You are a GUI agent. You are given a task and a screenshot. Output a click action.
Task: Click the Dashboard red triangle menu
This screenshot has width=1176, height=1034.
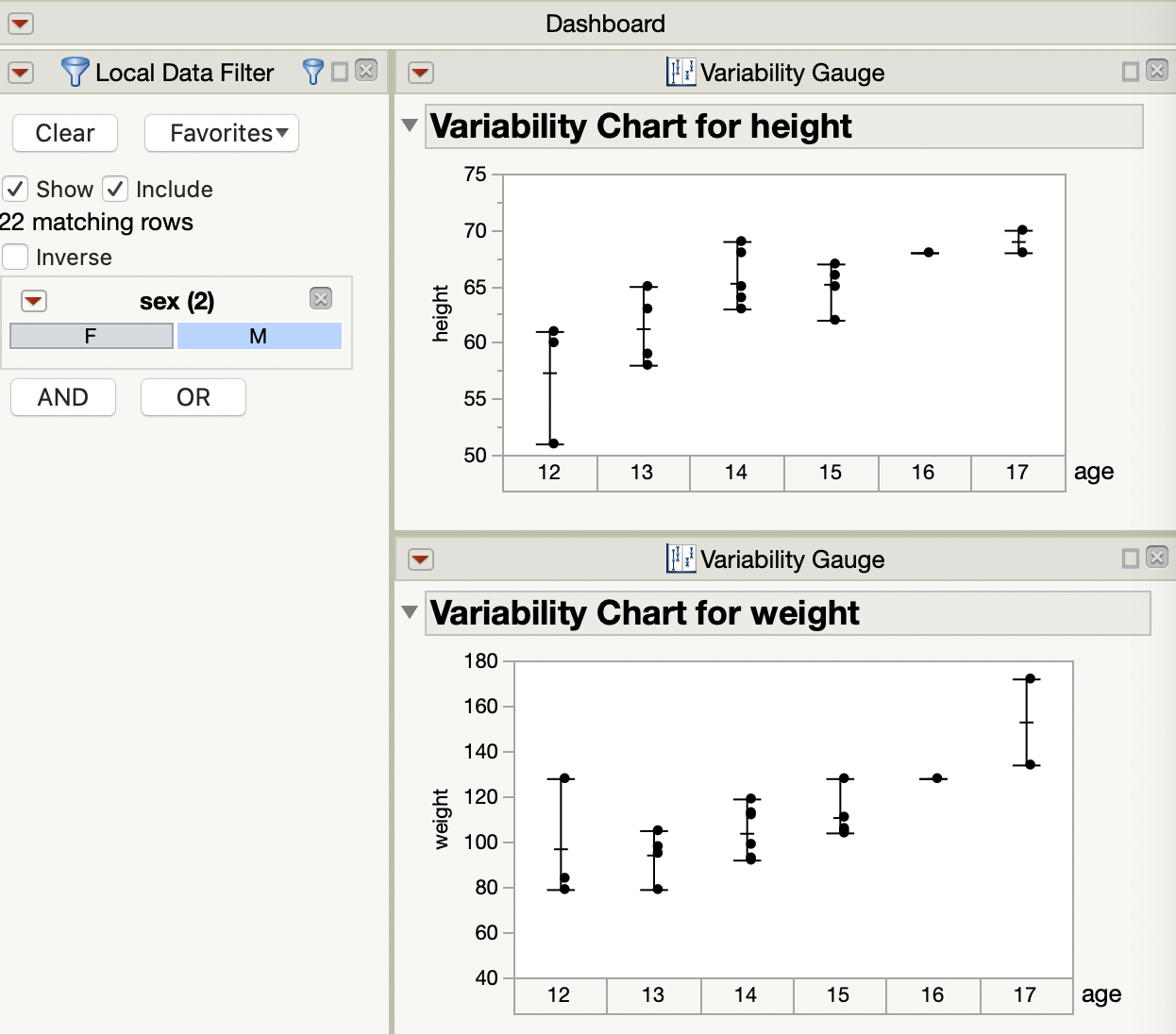click(21, 24)
